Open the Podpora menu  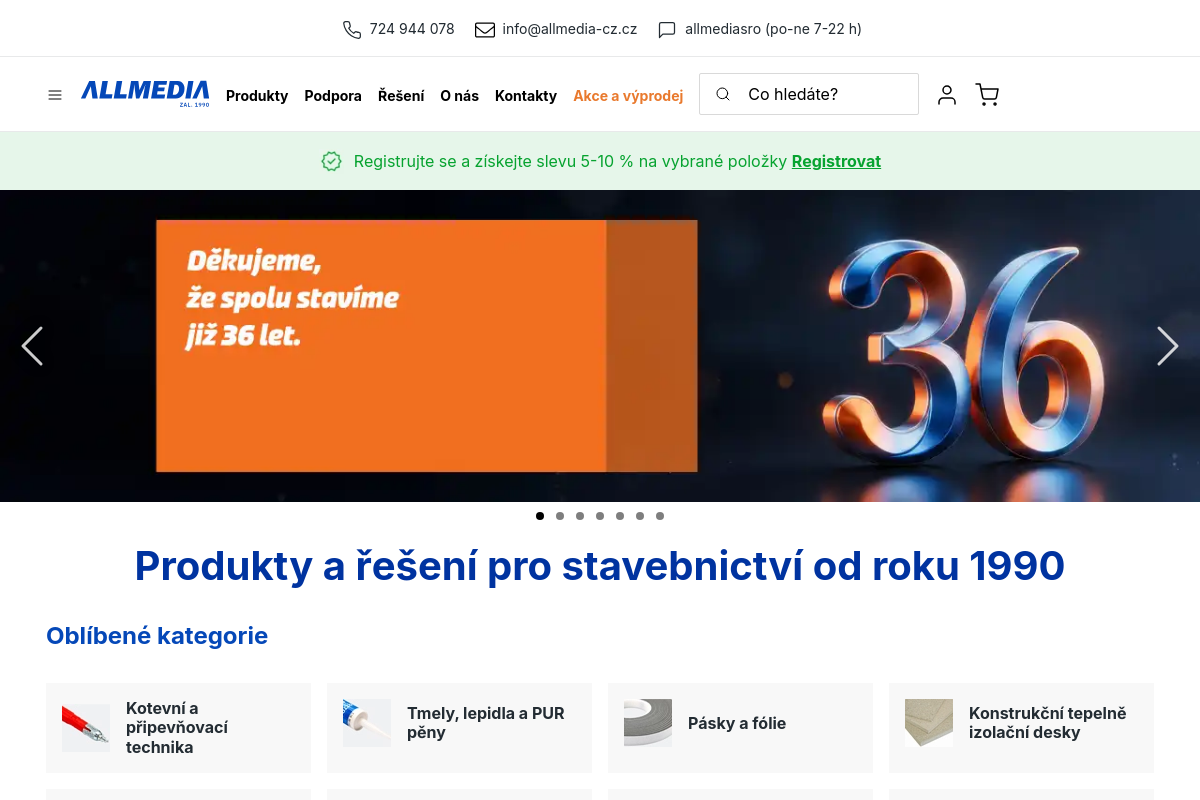pos(333,96)
